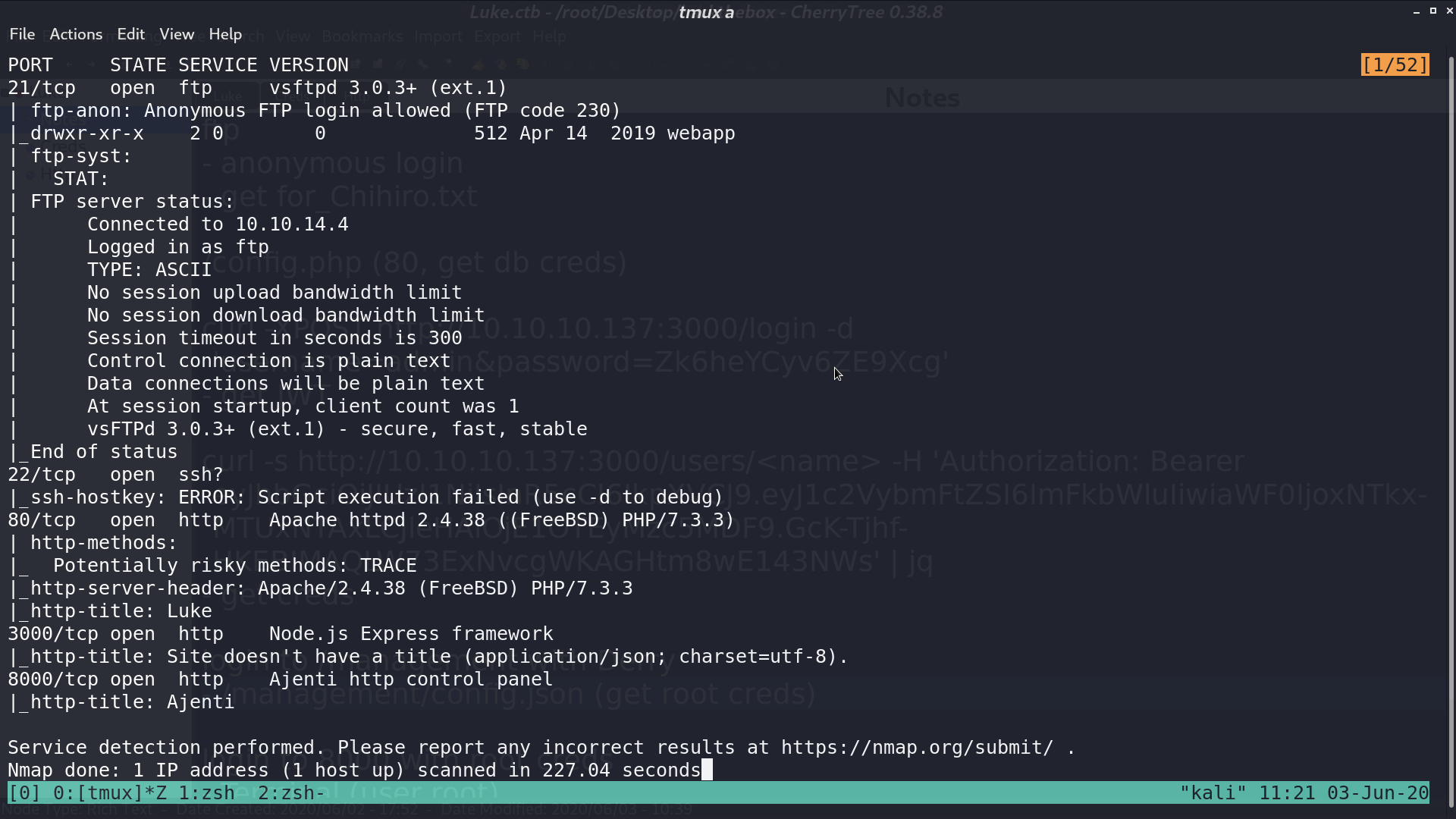
Task: Click the minimize window icon
Action: pos(1417,11)
